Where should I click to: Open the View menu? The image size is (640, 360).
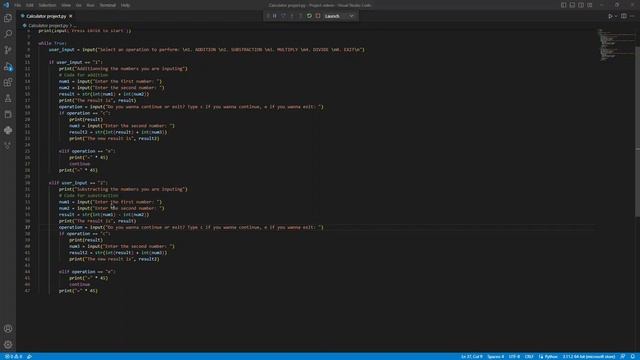tap(66, 5)
